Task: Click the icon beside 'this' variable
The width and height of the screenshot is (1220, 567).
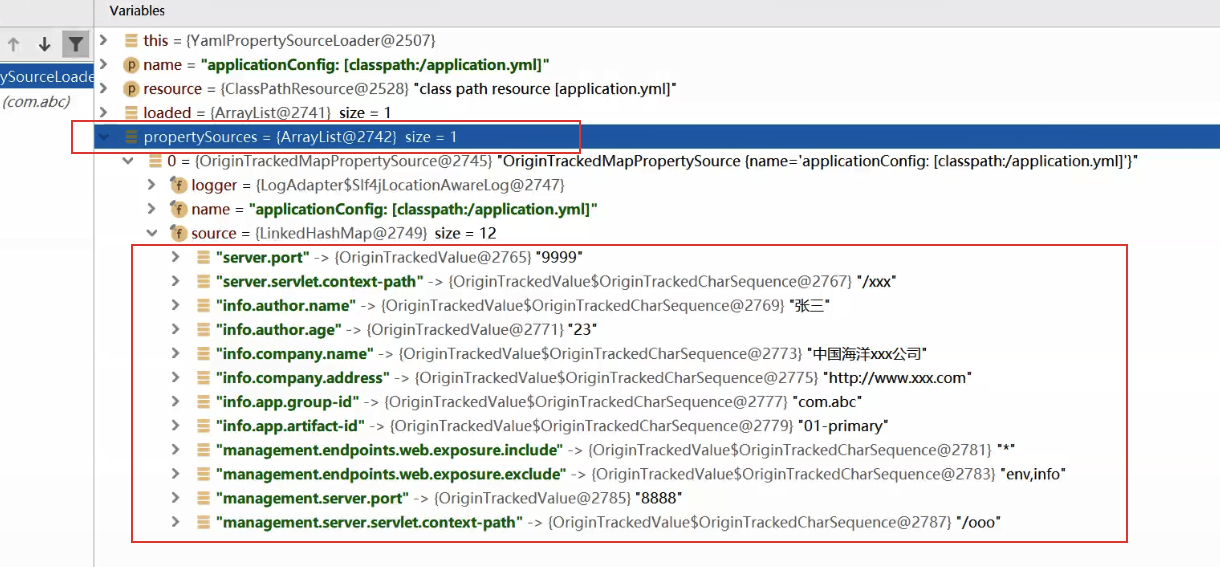Action: (x=131, y=41)
